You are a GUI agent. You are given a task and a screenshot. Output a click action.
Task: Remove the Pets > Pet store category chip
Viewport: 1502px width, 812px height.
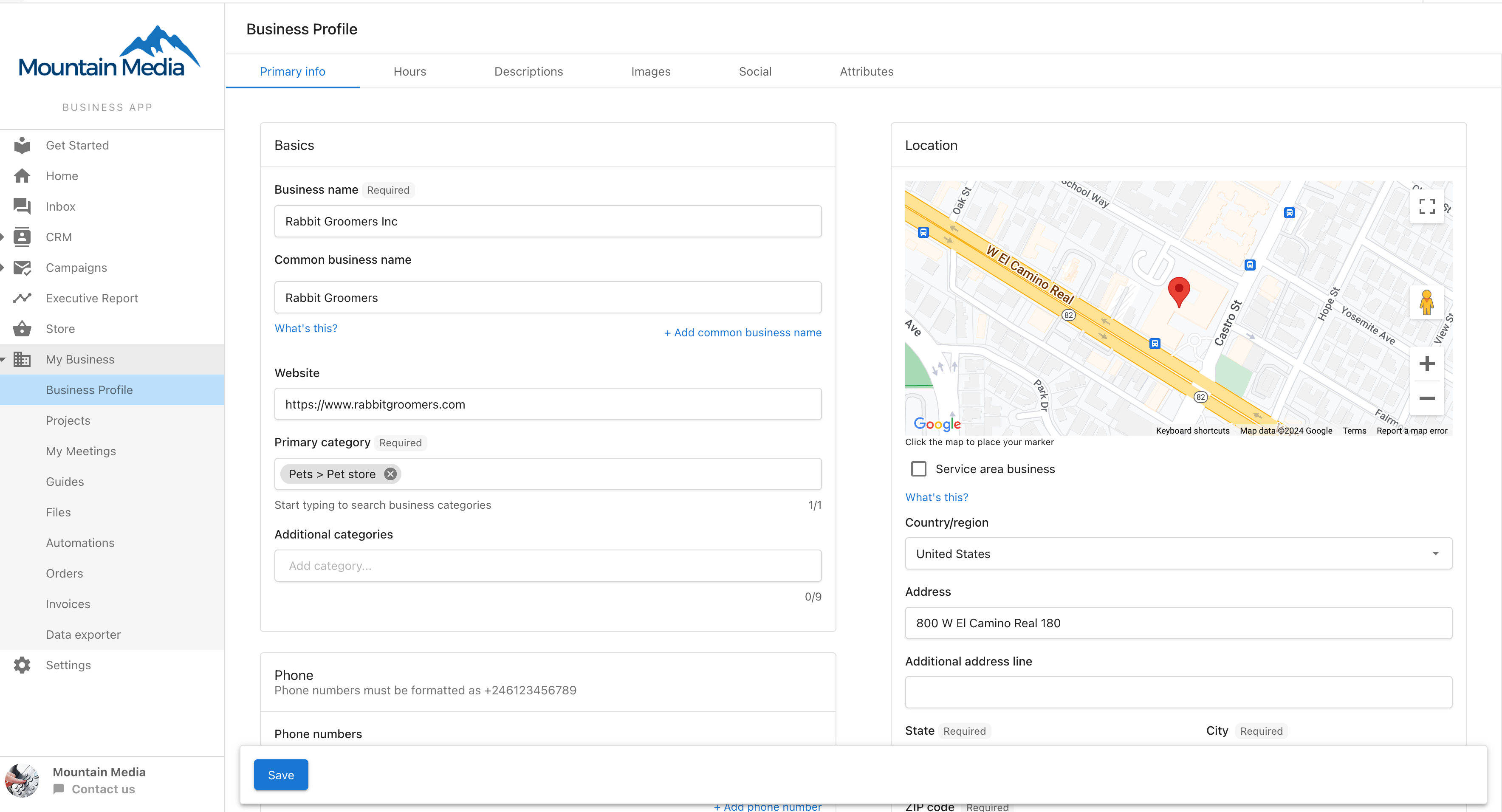pos(391,474)
